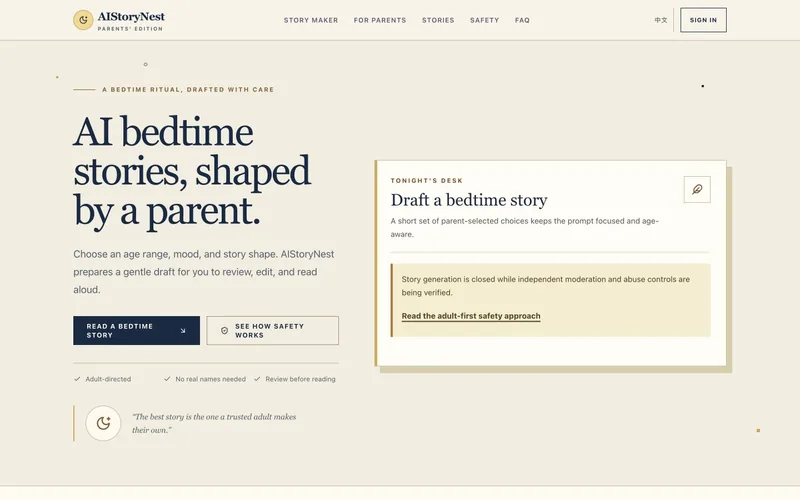Click the checkmark beside No real names needed

click(167, 379)
